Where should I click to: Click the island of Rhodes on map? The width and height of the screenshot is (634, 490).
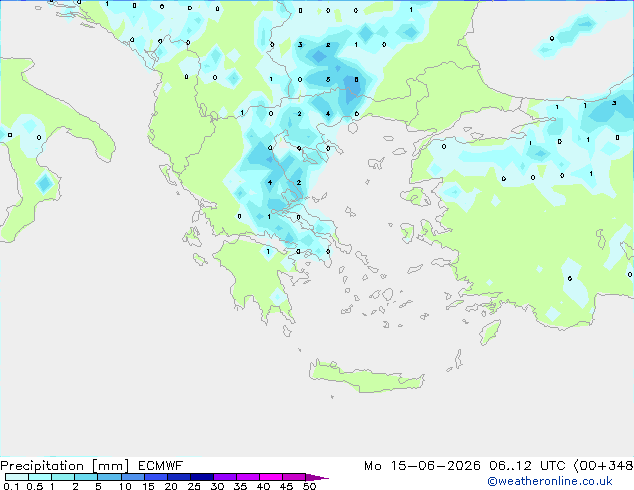[490, 332]
